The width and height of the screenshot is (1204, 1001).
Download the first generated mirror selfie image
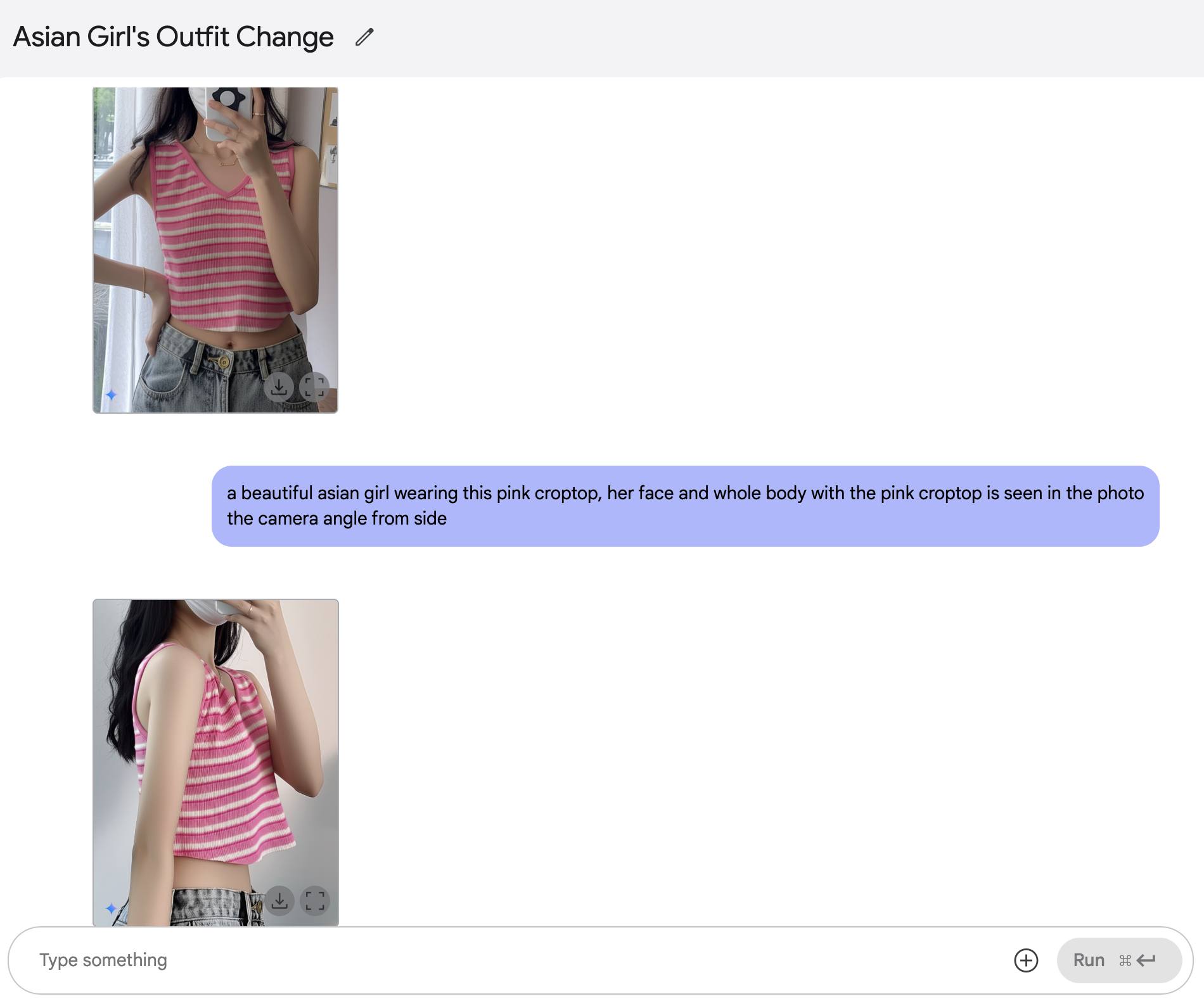(279, 386)
